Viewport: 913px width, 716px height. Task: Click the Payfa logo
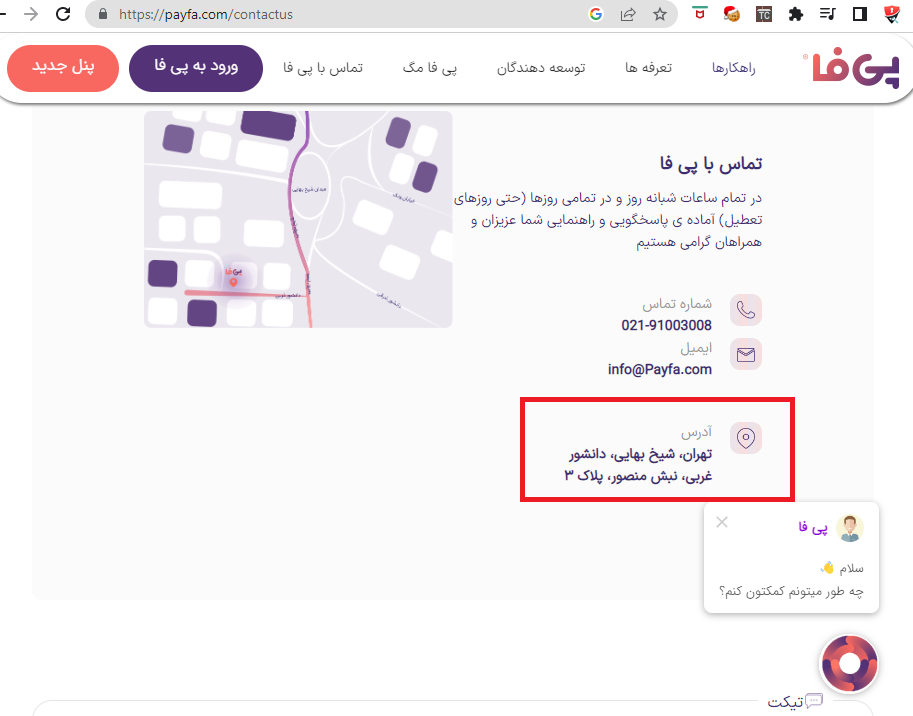coord(851,70)
